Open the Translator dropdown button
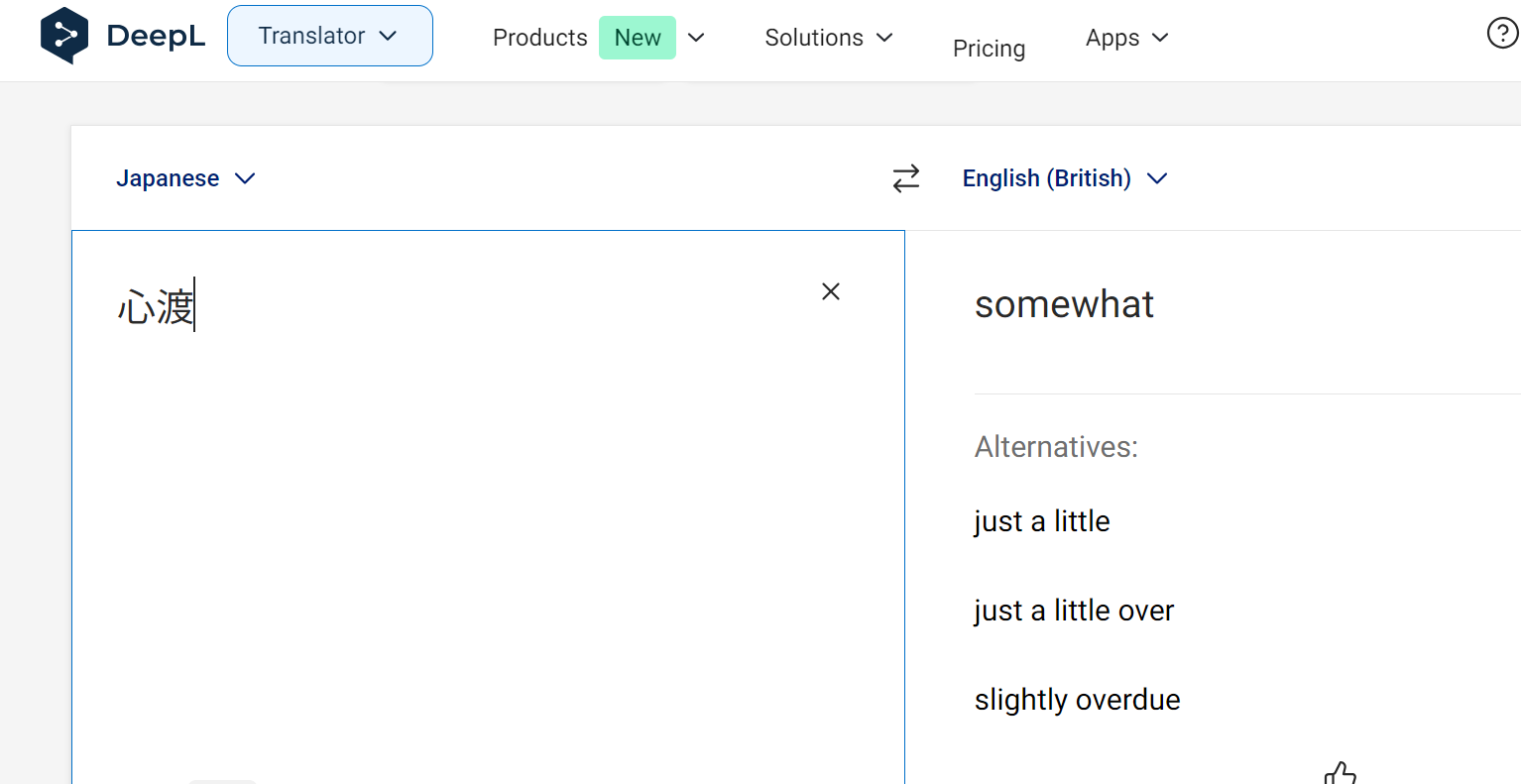 tap(329, 36)
